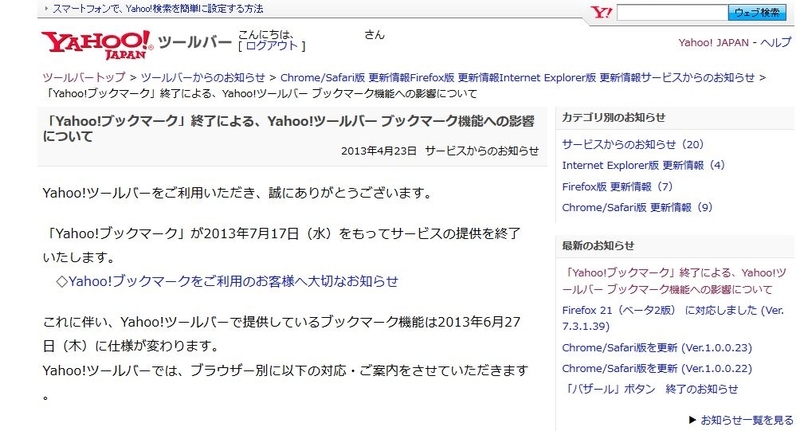Open サービスからのお知らせ breadcrumb link
Screen dimensions: 800x431
(697, 78)
